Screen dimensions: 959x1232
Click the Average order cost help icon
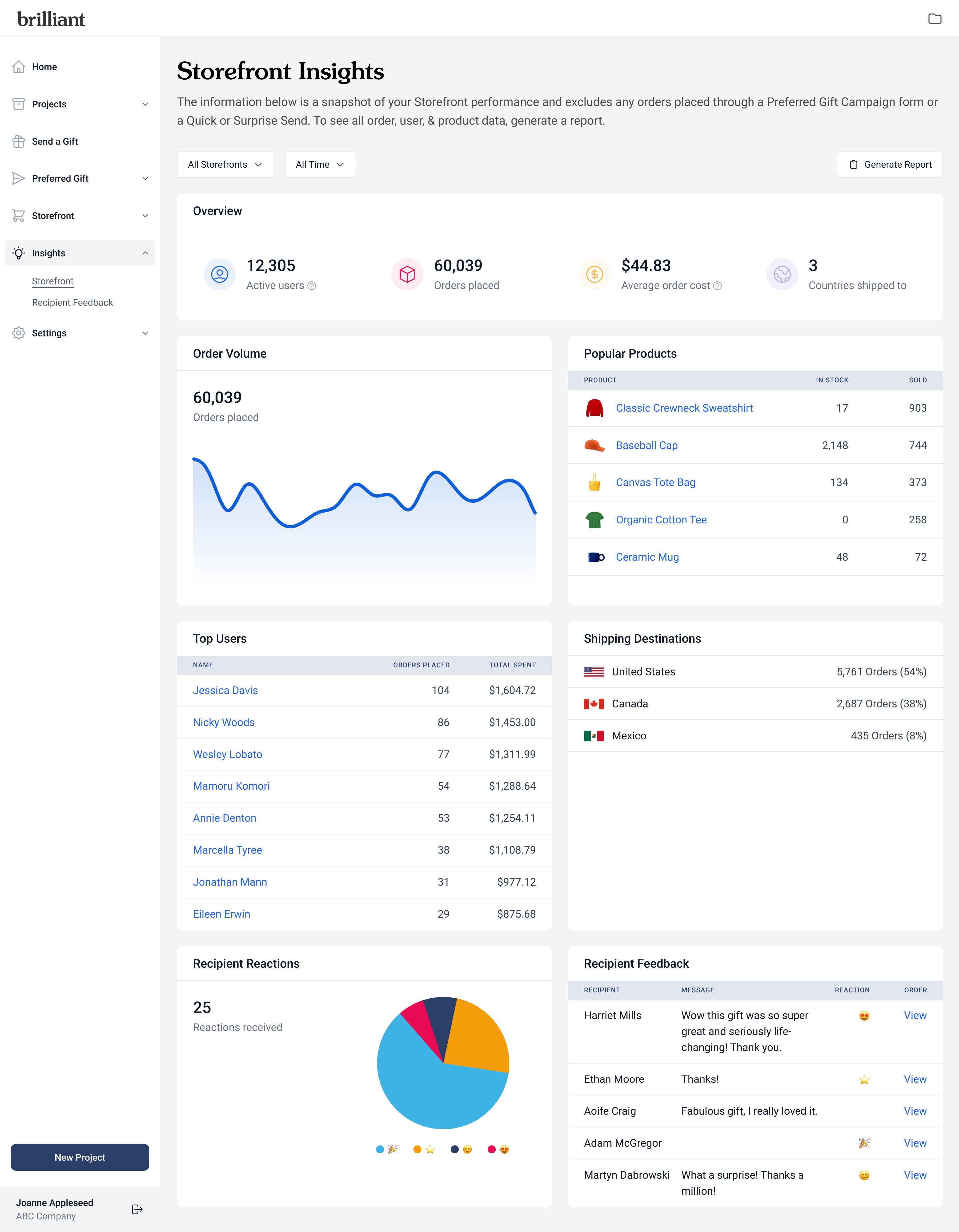tap(718, 286)
